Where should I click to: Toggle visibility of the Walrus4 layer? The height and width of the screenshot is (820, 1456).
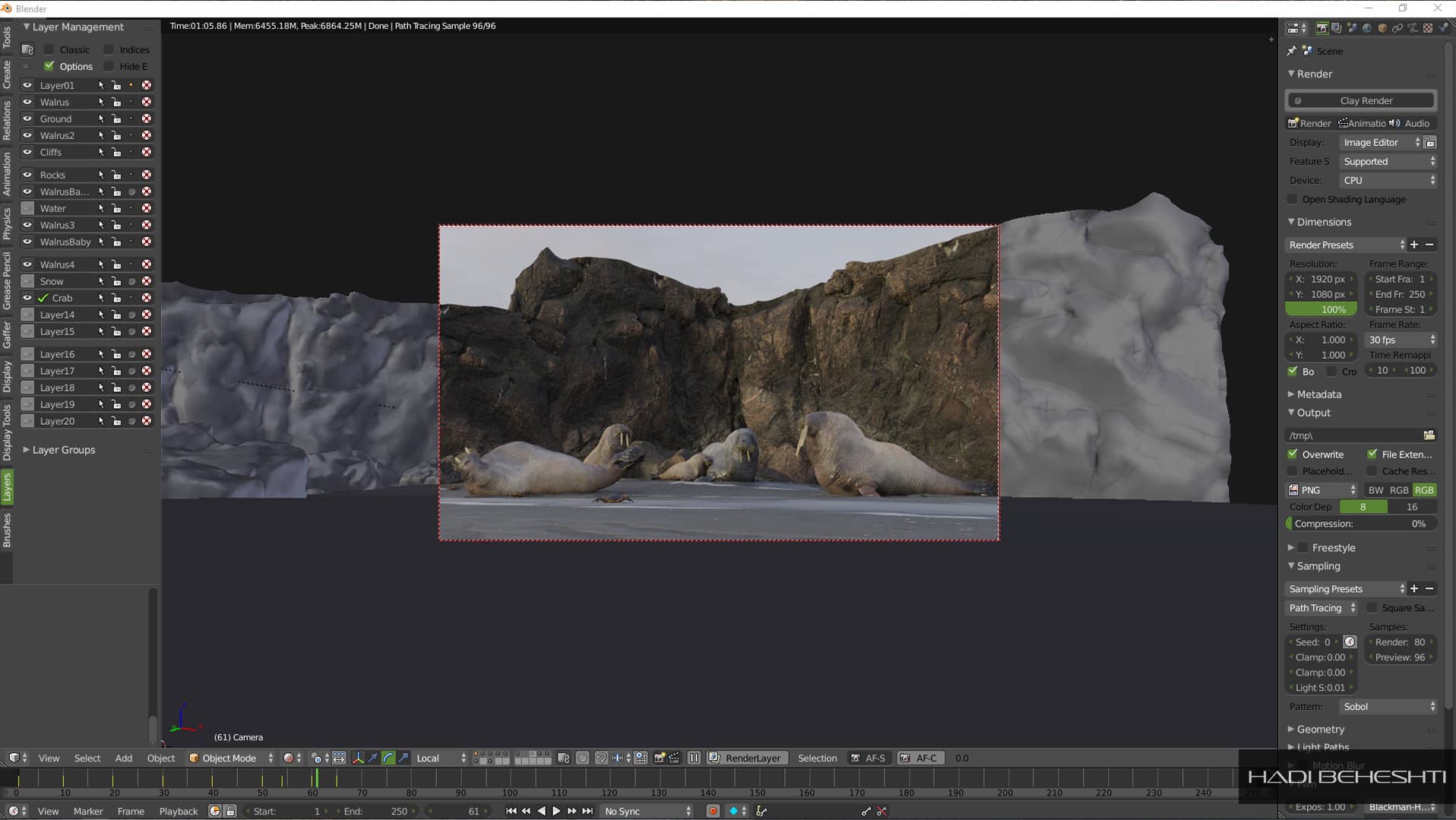27,264
